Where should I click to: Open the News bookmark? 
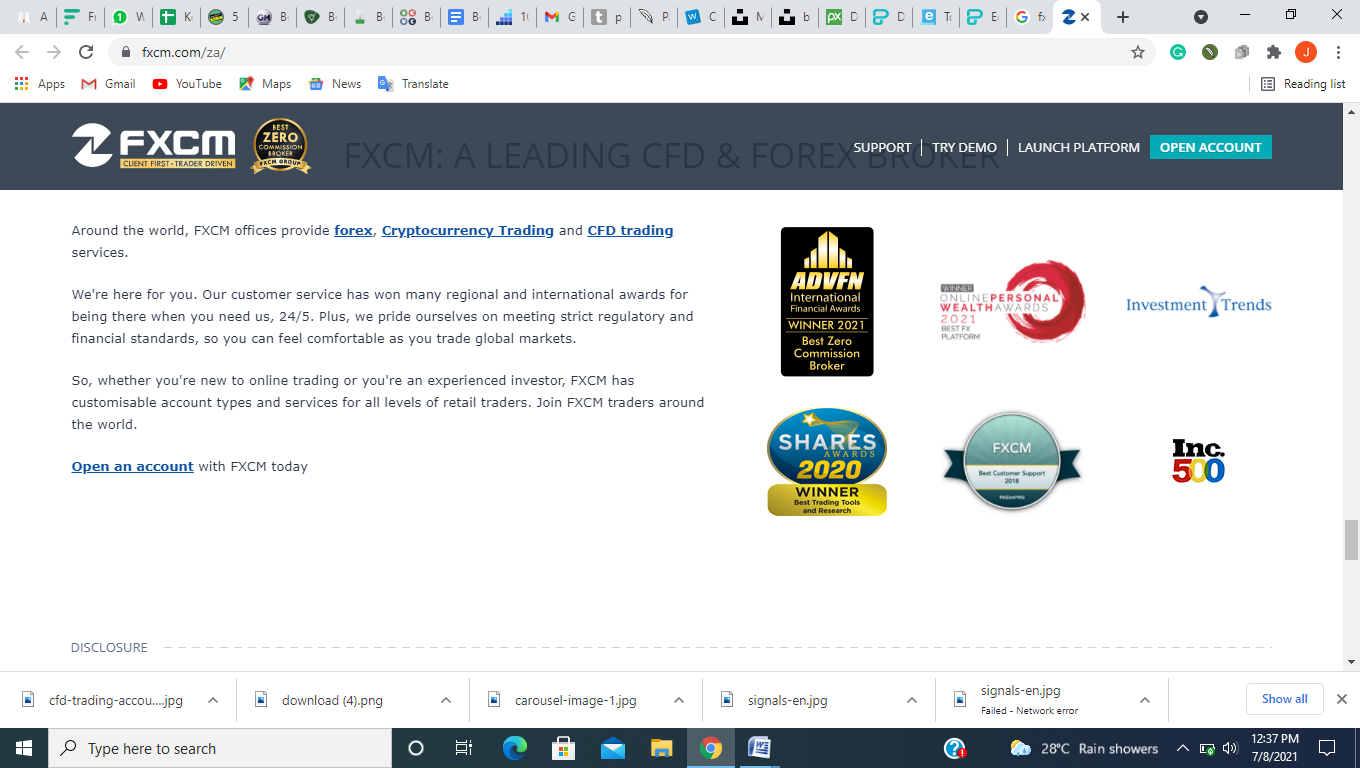(x=335, y=84)
